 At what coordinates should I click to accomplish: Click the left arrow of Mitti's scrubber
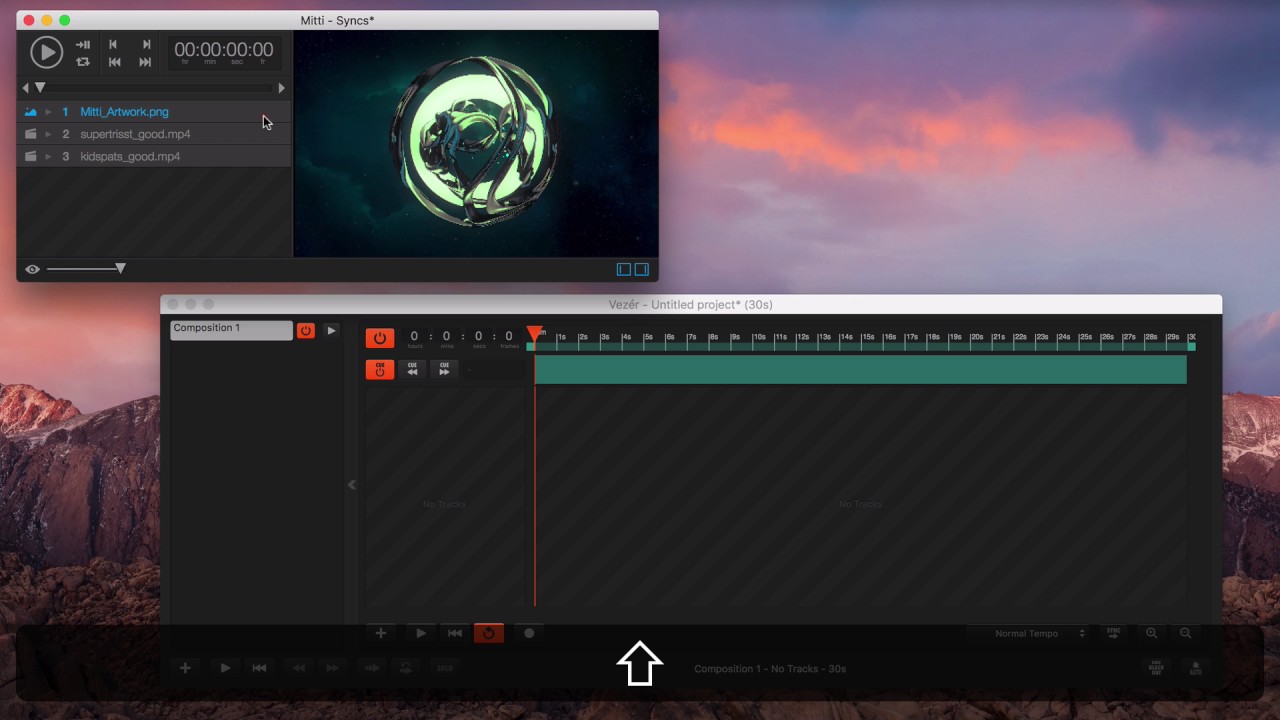pyautogui.click(x=26, y=88)
